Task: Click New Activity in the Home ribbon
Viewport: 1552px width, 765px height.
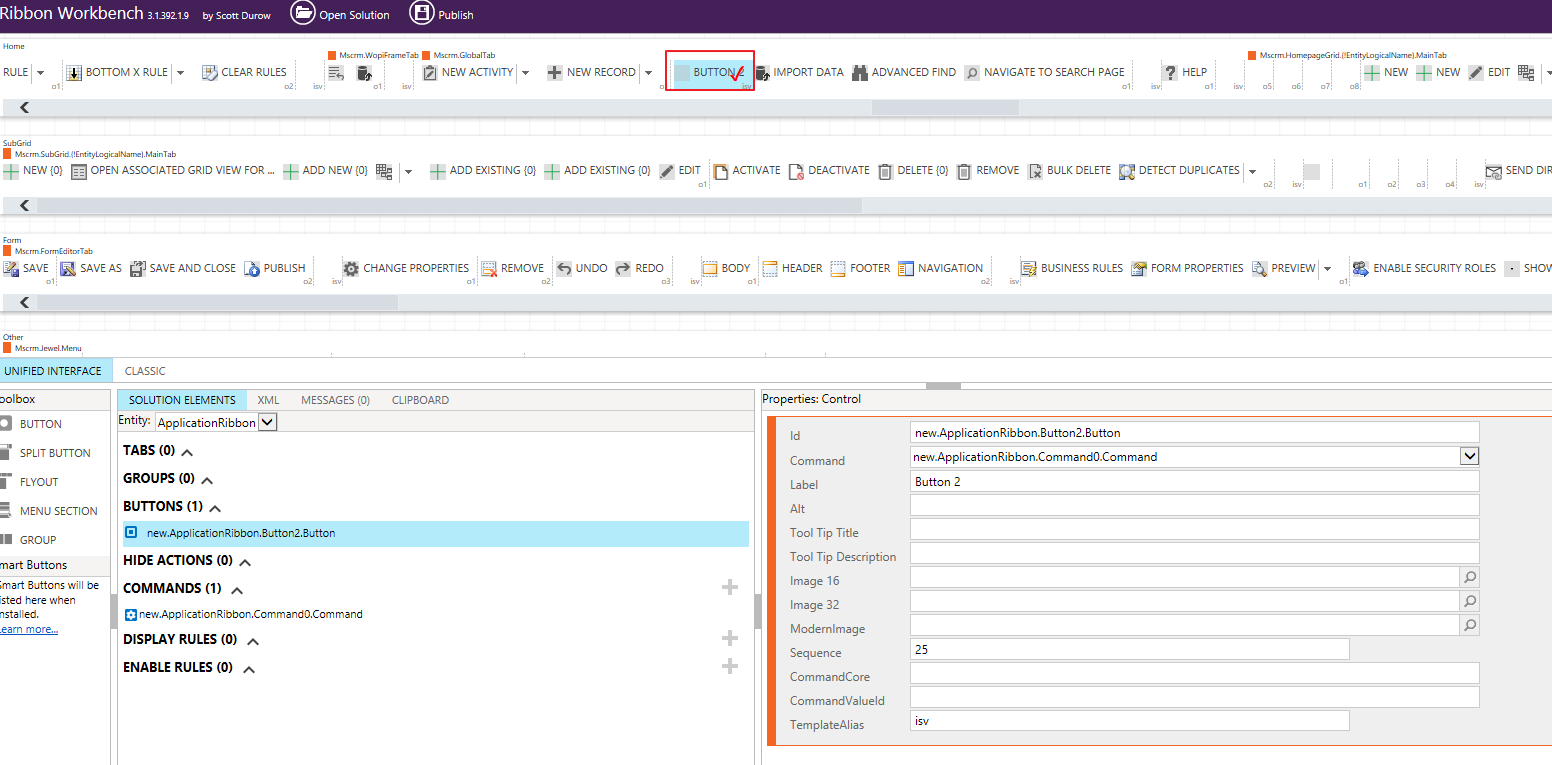Action: point(468,72)
